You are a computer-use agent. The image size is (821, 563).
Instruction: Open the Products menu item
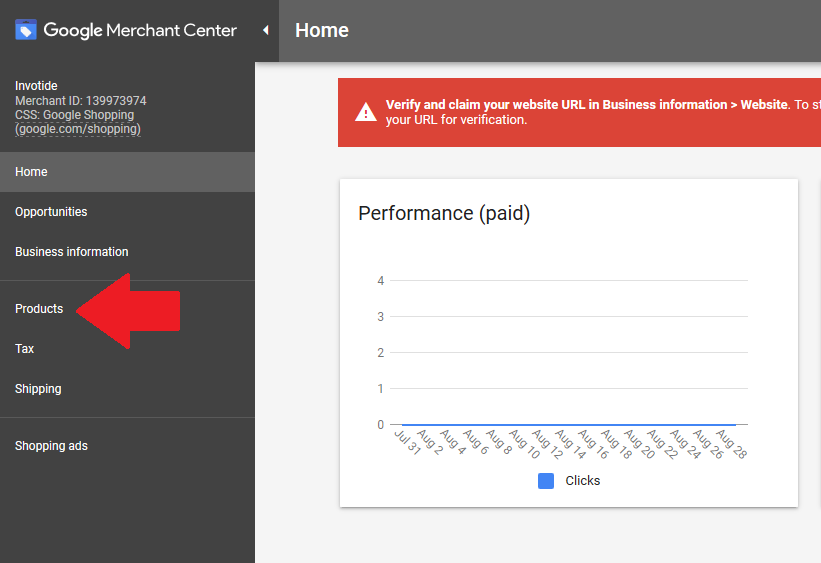point(39,309)
